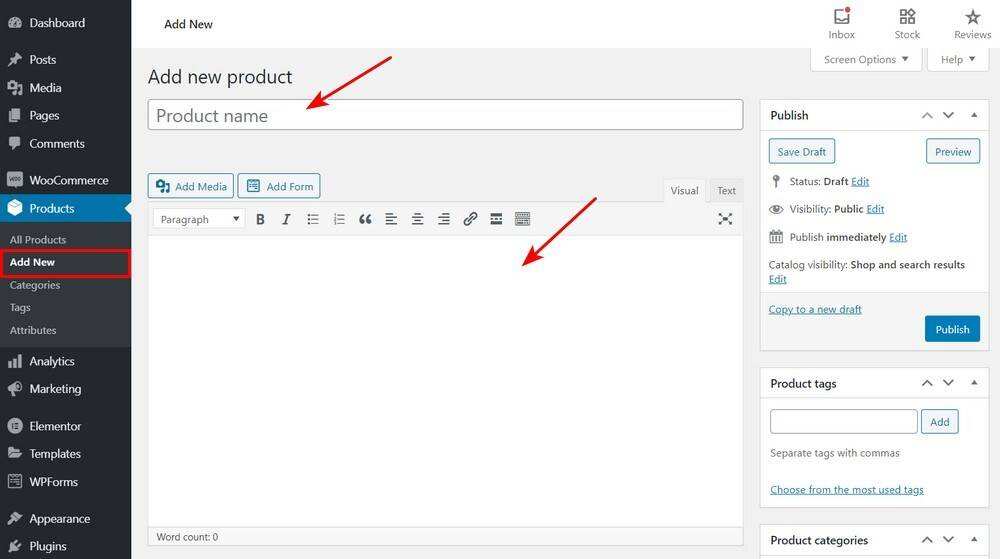Create a bulleted list
The image size is (1000, 559).
(312, 219)
